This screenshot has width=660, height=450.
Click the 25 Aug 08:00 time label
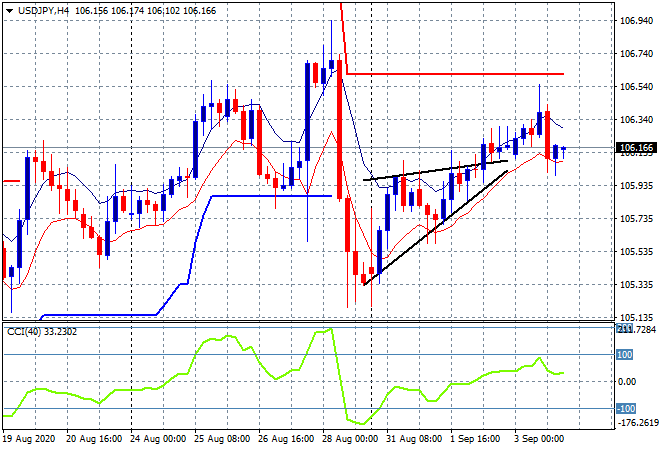pyautogui.click(x=222, y=439)
